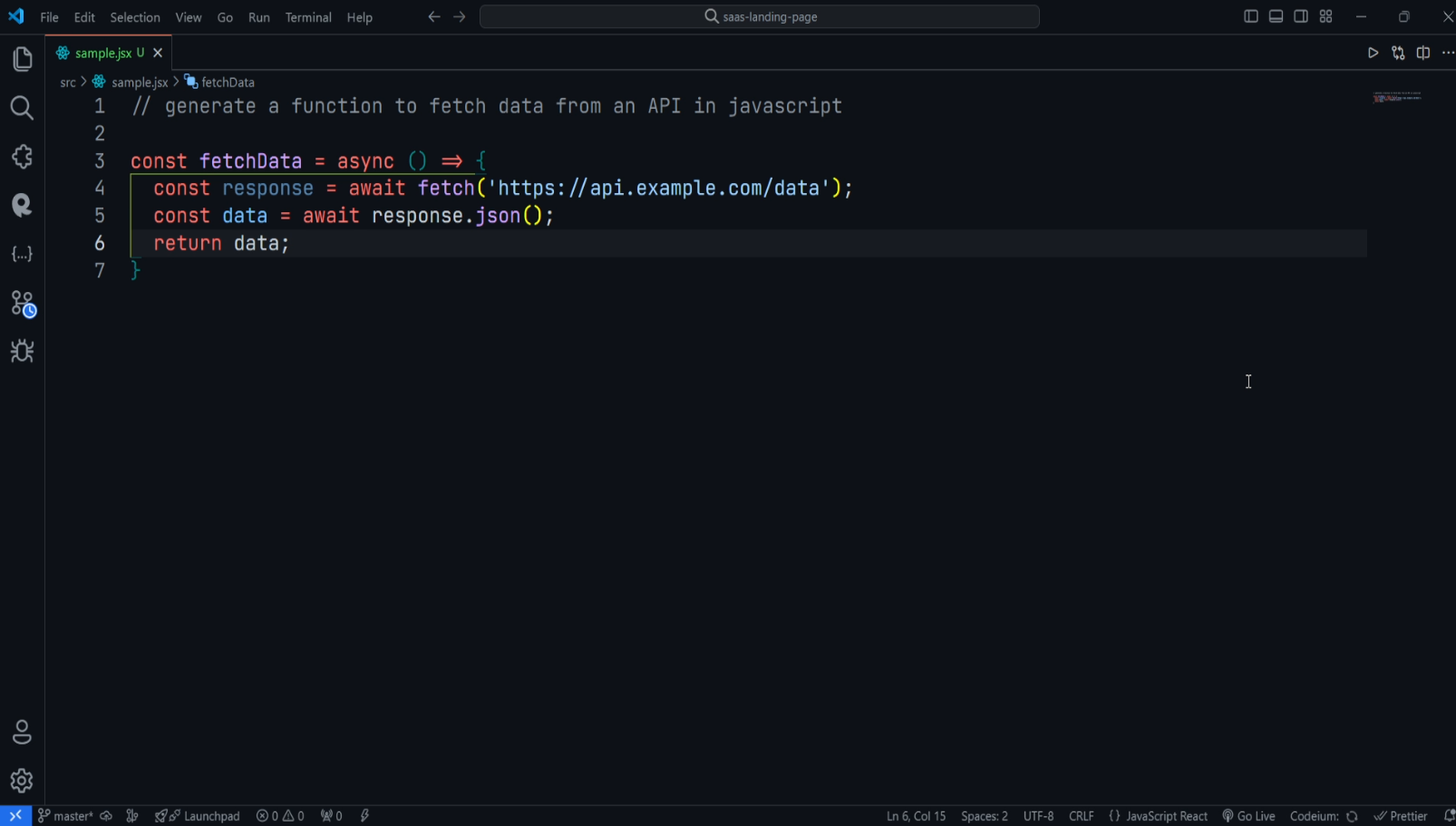
Task: Open the File menu
Action: click(49, 17)
